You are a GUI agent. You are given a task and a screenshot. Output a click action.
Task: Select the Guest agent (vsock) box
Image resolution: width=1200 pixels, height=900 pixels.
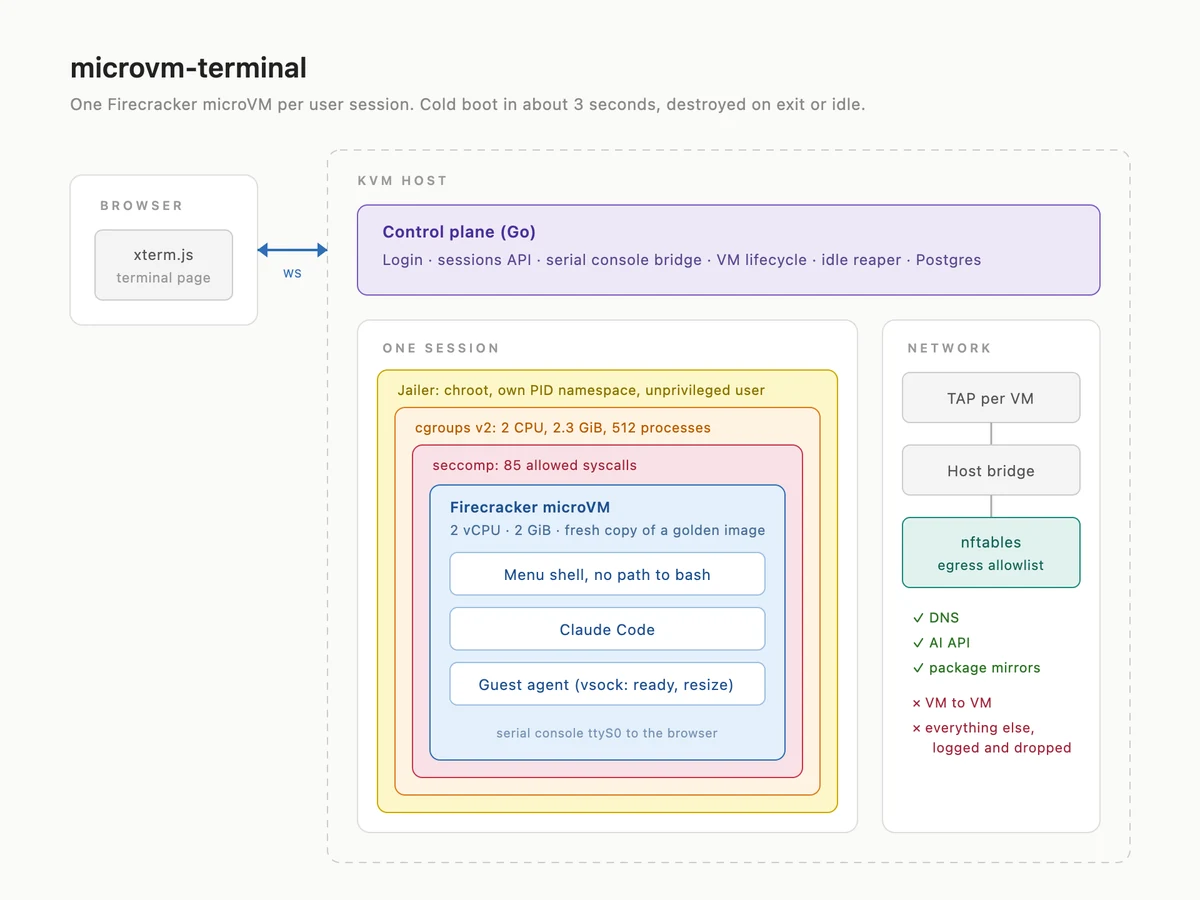coord(607,684)
